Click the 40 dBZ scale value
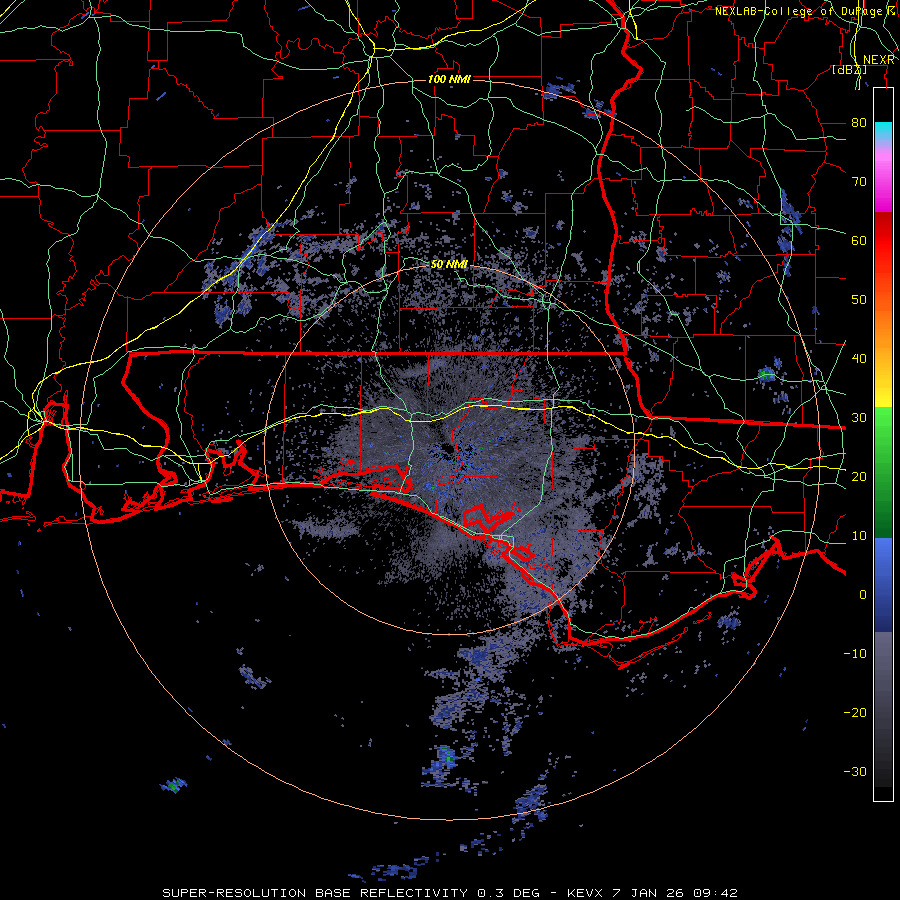The height and width of the screenshot is (900, 900). pyautogui.click(x=859, y=359)
